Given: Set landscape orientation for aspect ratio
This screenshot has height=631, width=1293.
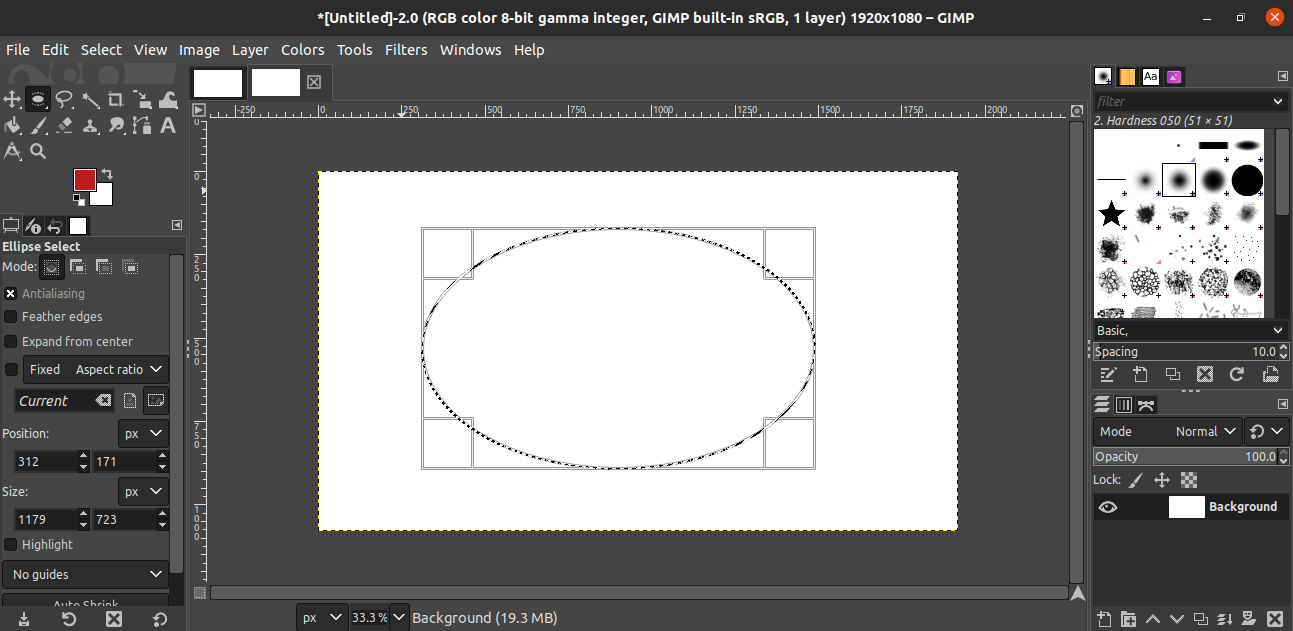Looking at the screenshot, I should coord(155,401).
